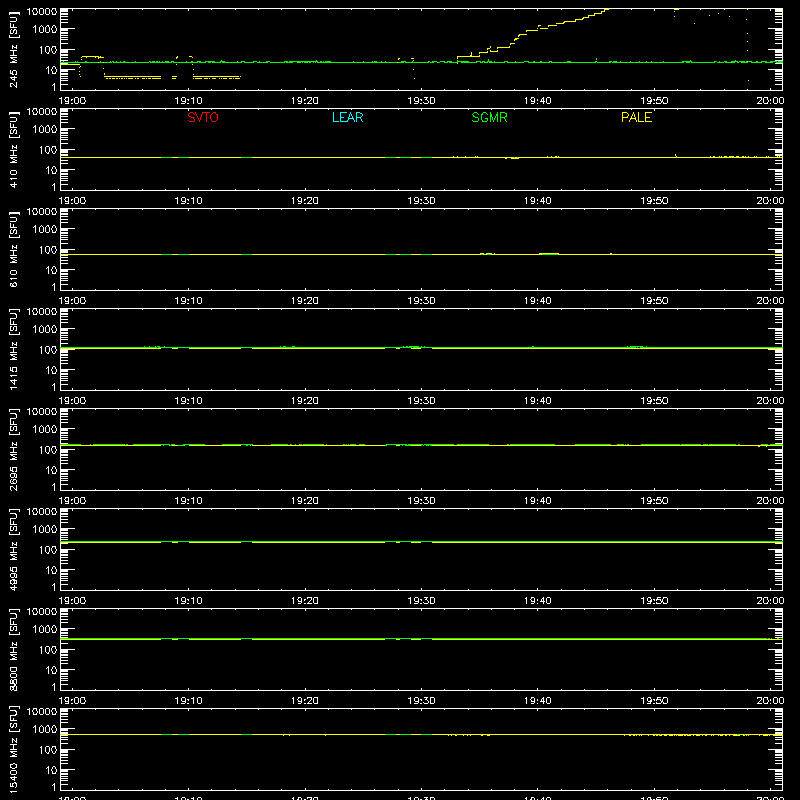Click 19:20 tick below 245 MHz panel

pyautogui.click(x=305, y=101)
